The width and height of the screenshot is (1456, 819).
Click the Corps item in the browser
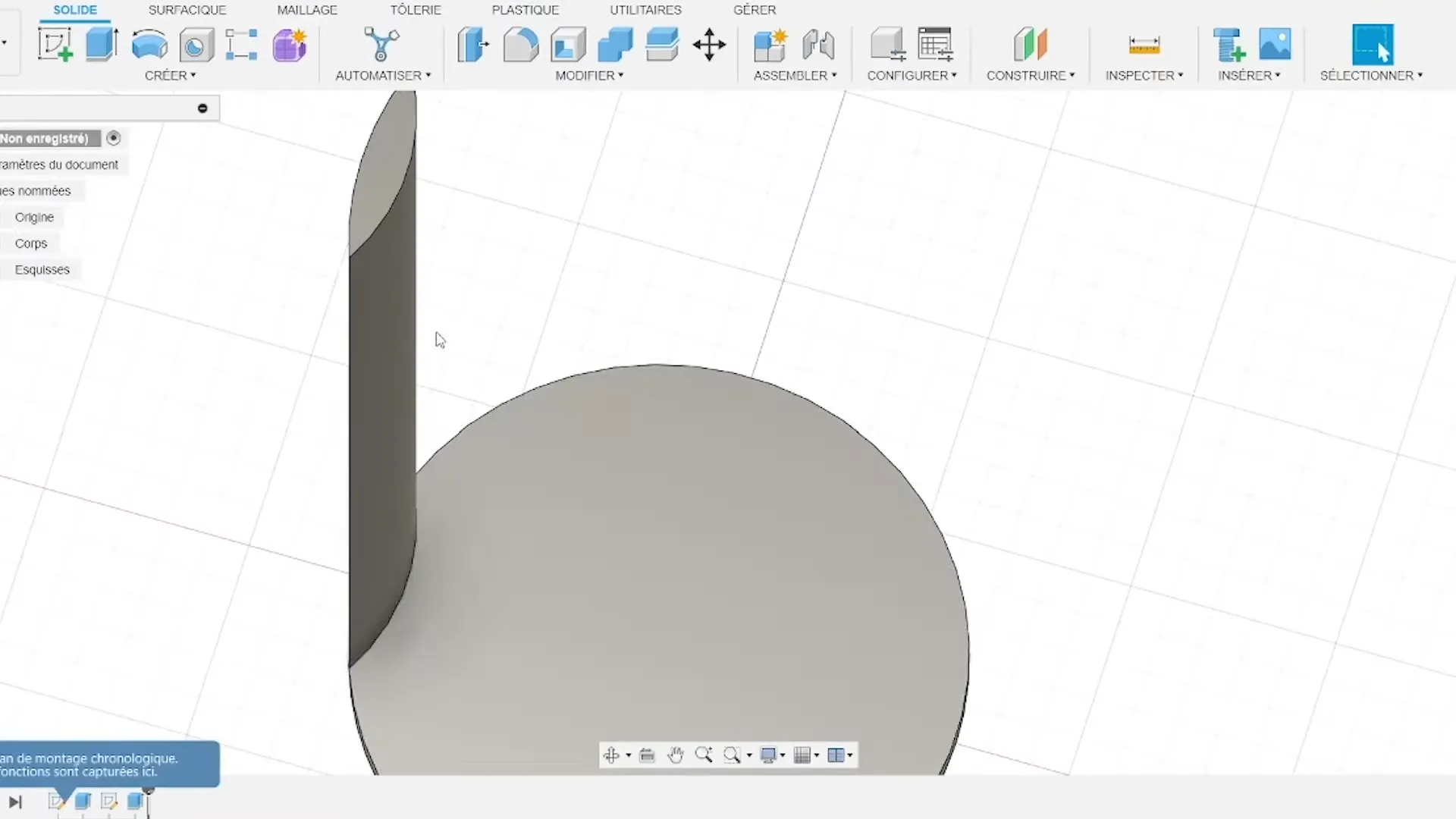coord(31,243)
